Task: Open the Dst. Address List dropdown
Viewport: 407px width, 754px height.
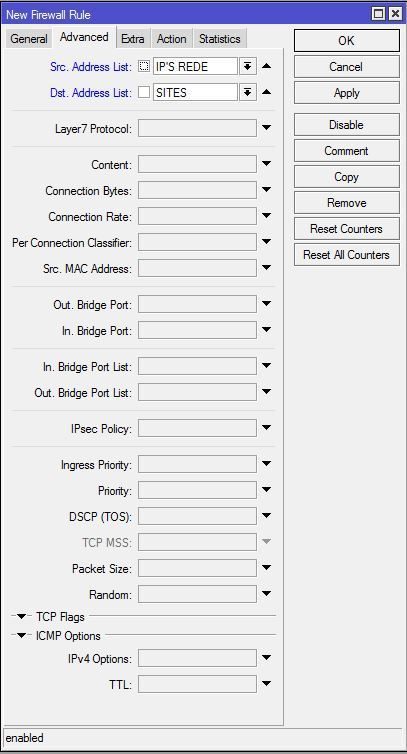Action: point(247,92)
